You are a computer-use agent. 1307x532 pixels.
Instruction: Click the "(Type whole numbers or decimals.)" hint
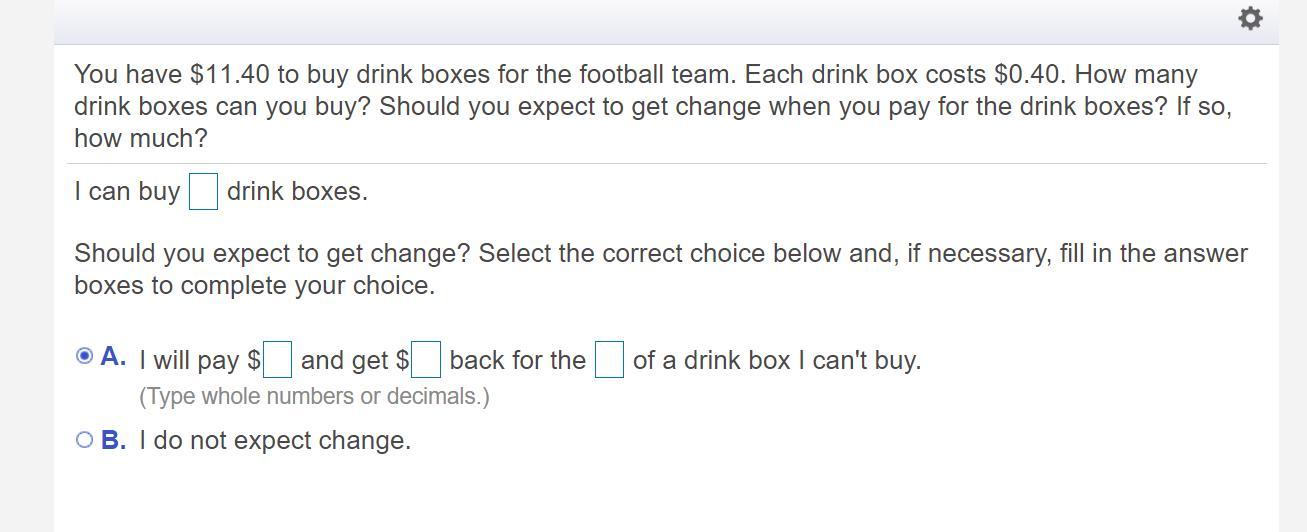coord(314,397)
